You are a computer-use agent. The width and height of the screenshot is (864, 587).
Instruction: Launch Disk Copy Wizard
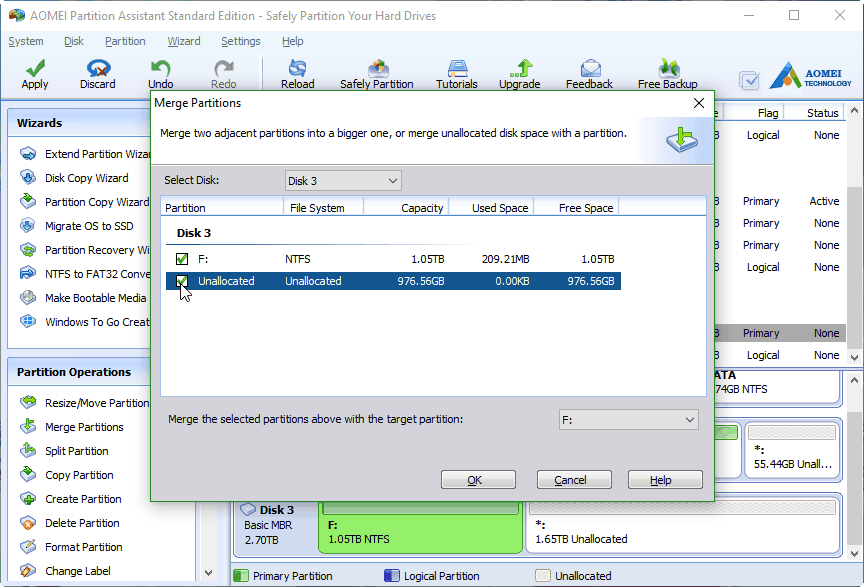(74, 178)
